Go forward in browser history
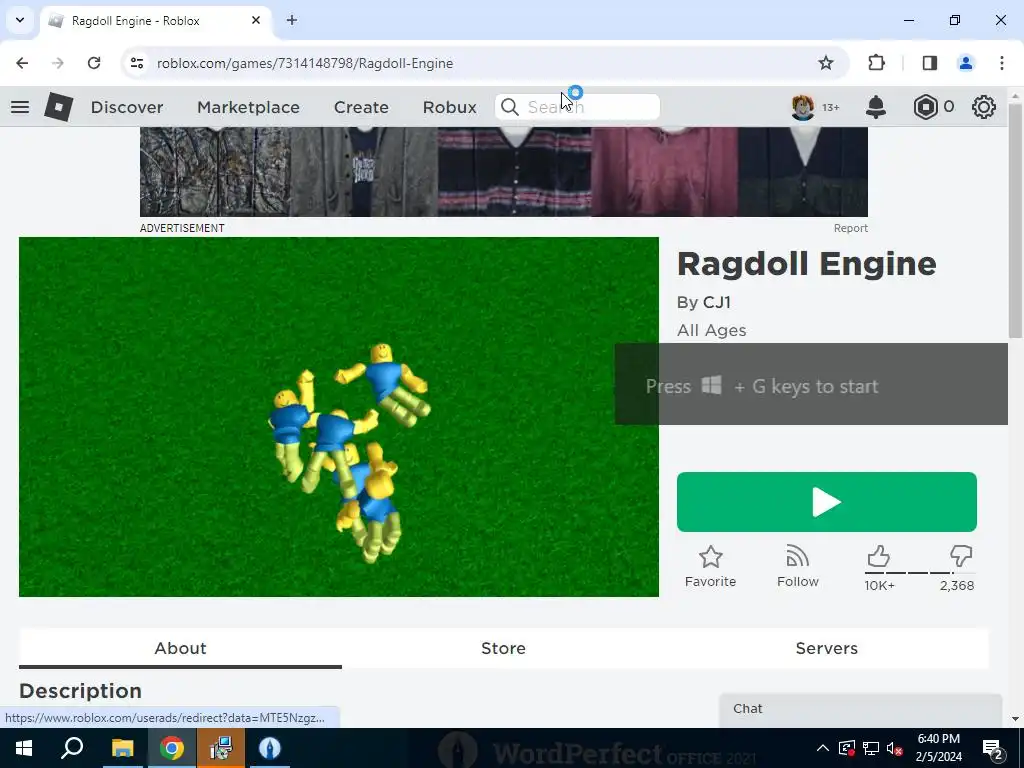 [x=58, y=63]
